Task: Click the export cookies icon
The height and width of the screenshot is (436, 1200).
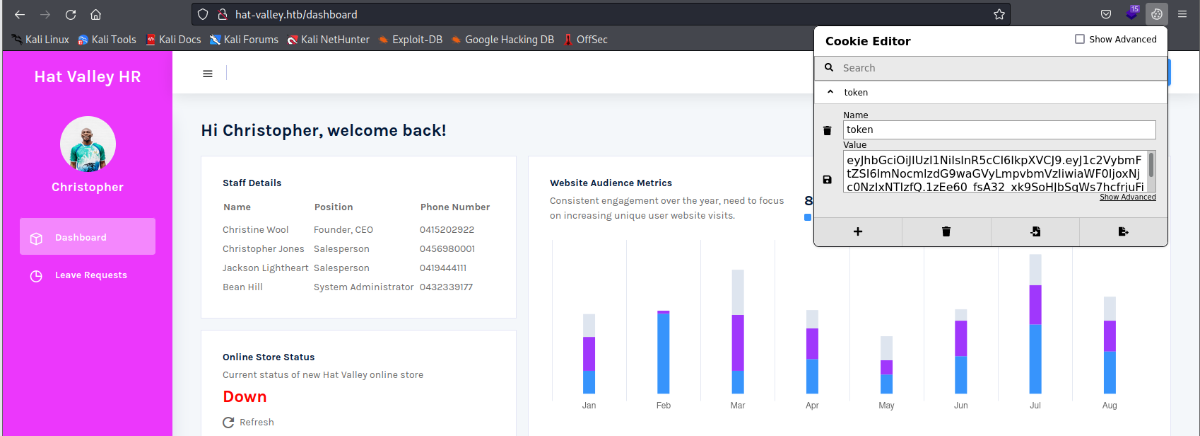Action: [x=1123, y=232]
